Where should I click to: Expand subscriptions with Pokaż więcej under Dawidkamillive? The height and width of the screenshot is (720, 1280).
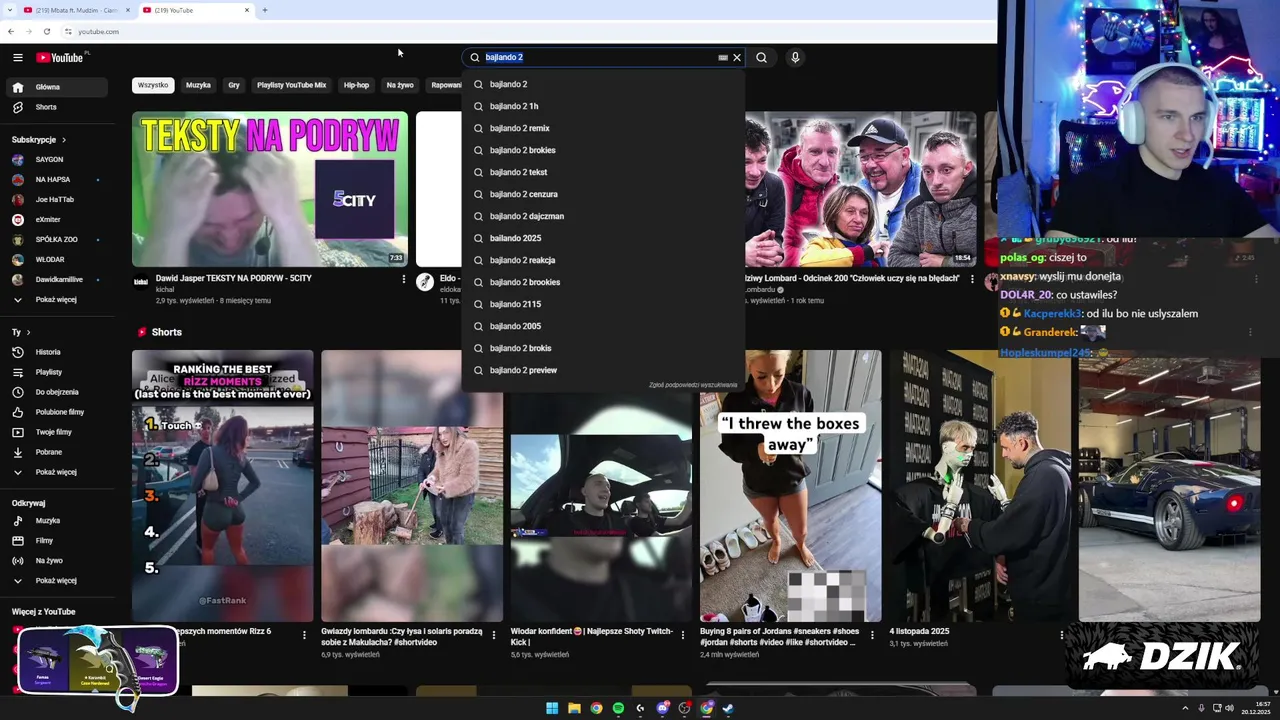[58, 300]
